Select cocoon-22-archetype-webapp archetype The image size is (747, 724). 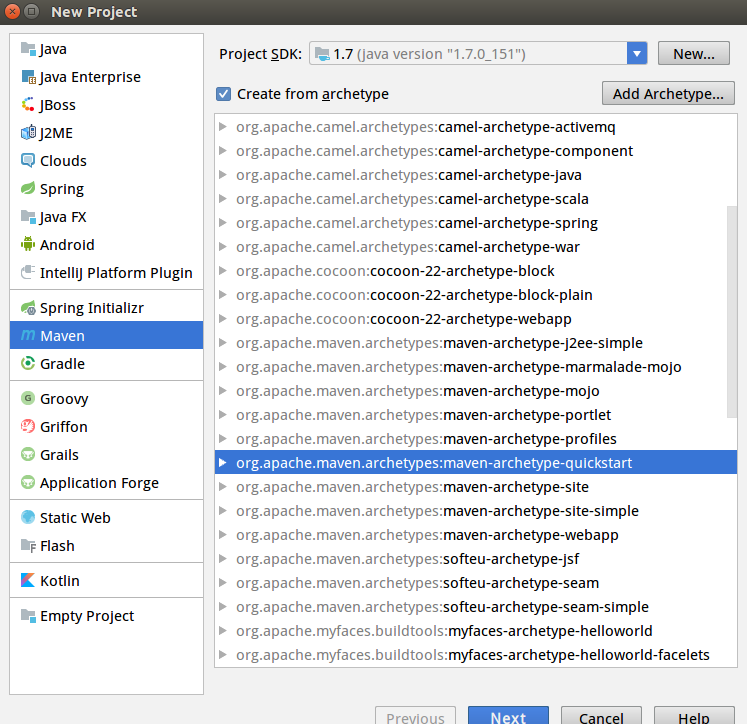[x=475, y=319]
